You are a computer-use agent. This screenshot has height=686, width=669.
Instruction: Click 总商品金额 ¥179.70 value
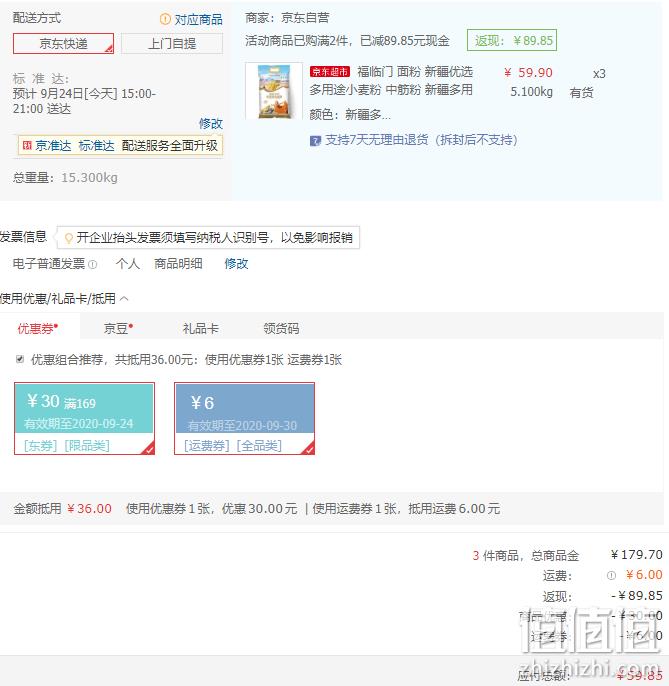(x=637, y=555)
